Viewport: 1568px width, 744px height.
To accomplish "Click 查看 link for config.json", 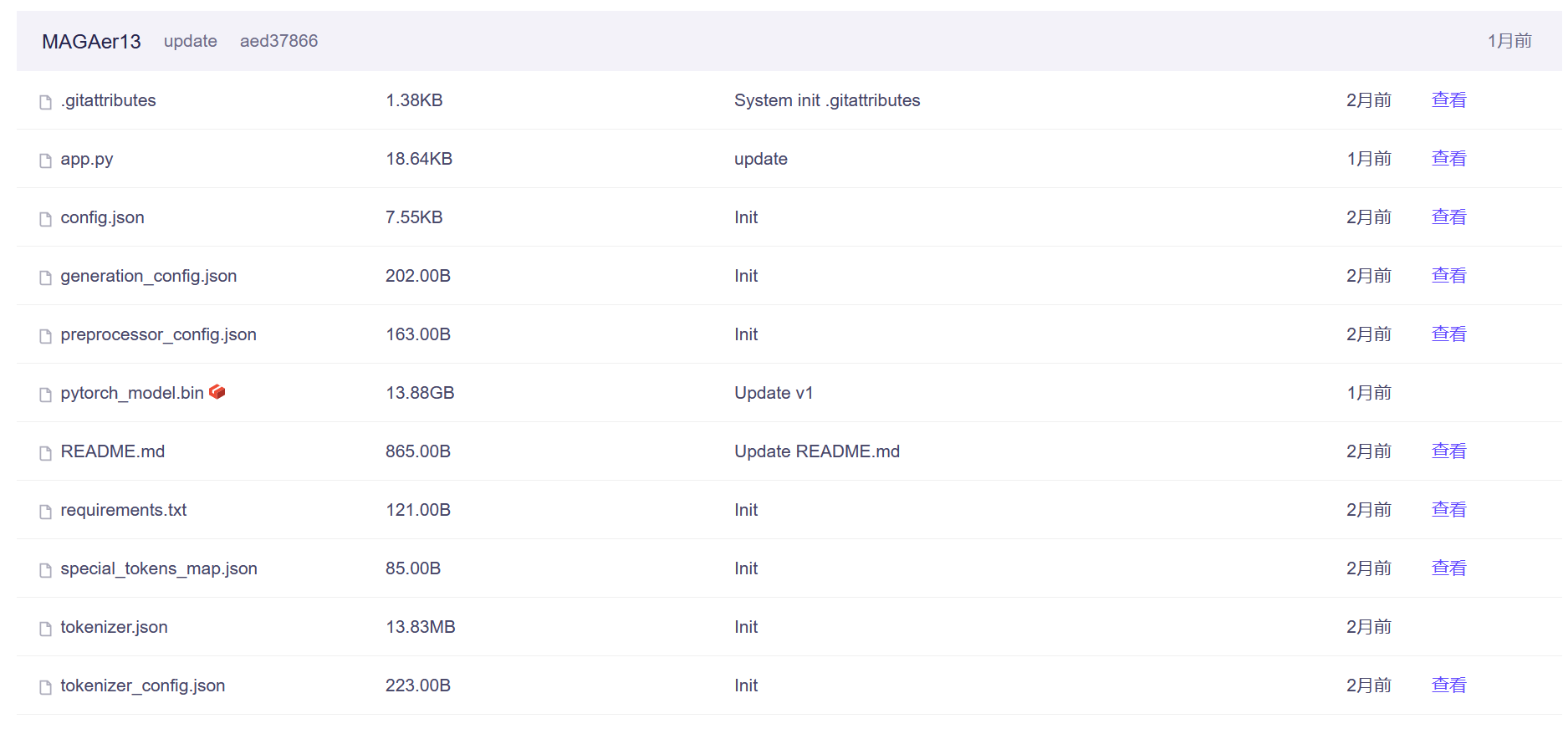I will point(1448,217).
